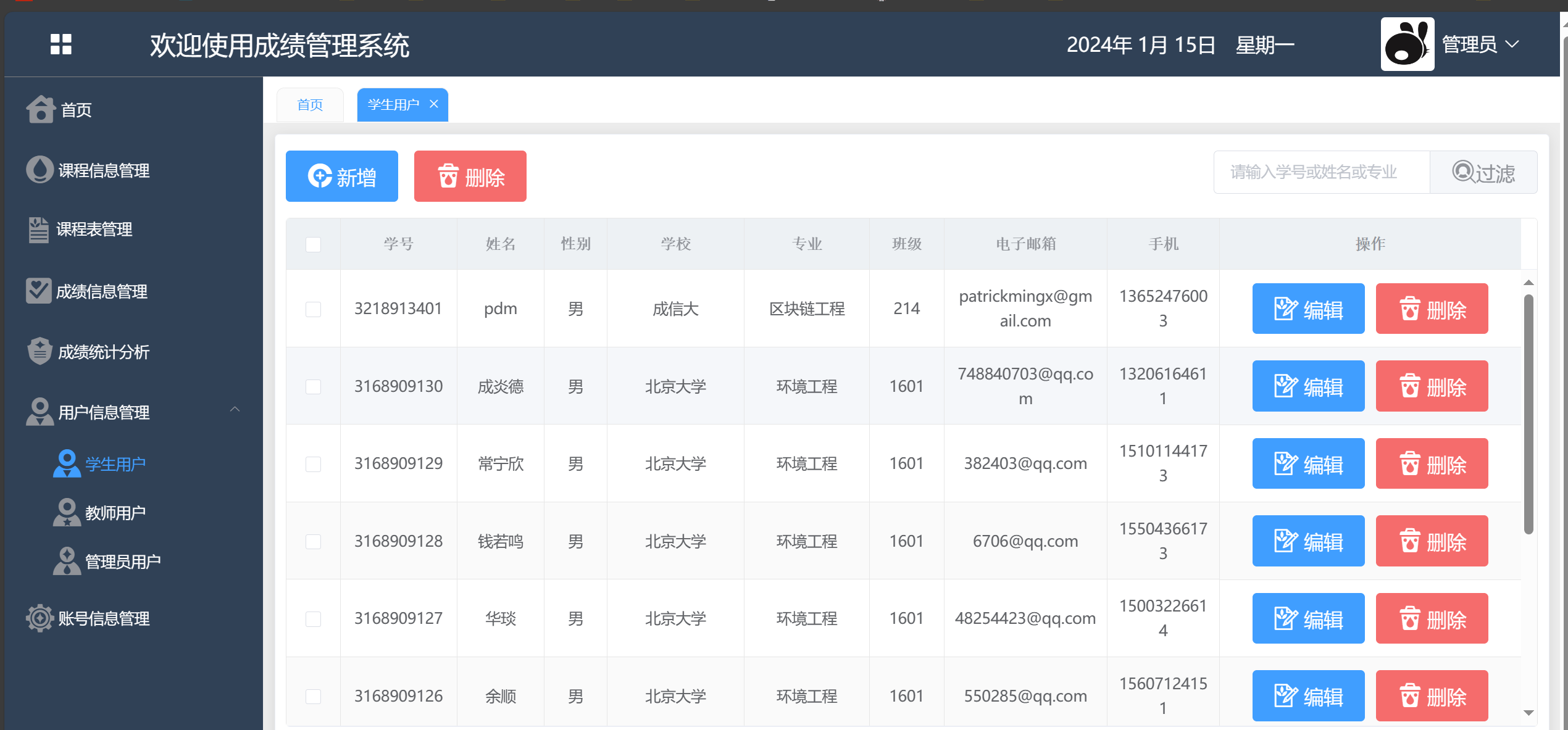Toggle the select-all checkbox in table header

[313, 244]
